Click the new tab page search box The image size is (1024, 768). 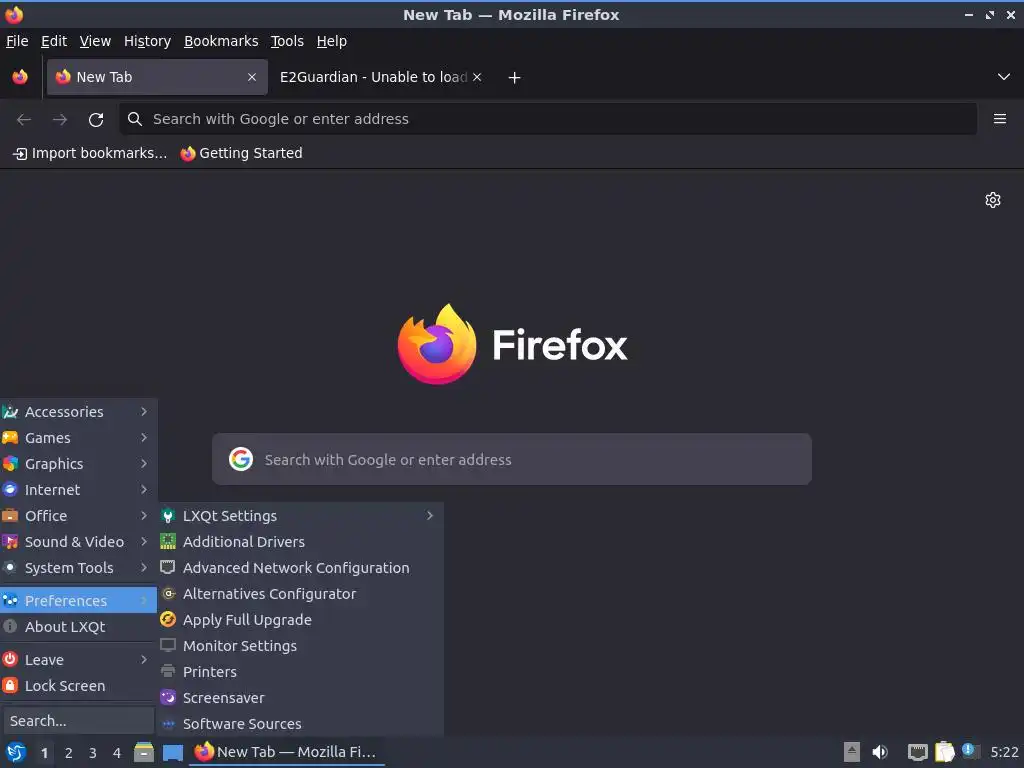point(512,459)
